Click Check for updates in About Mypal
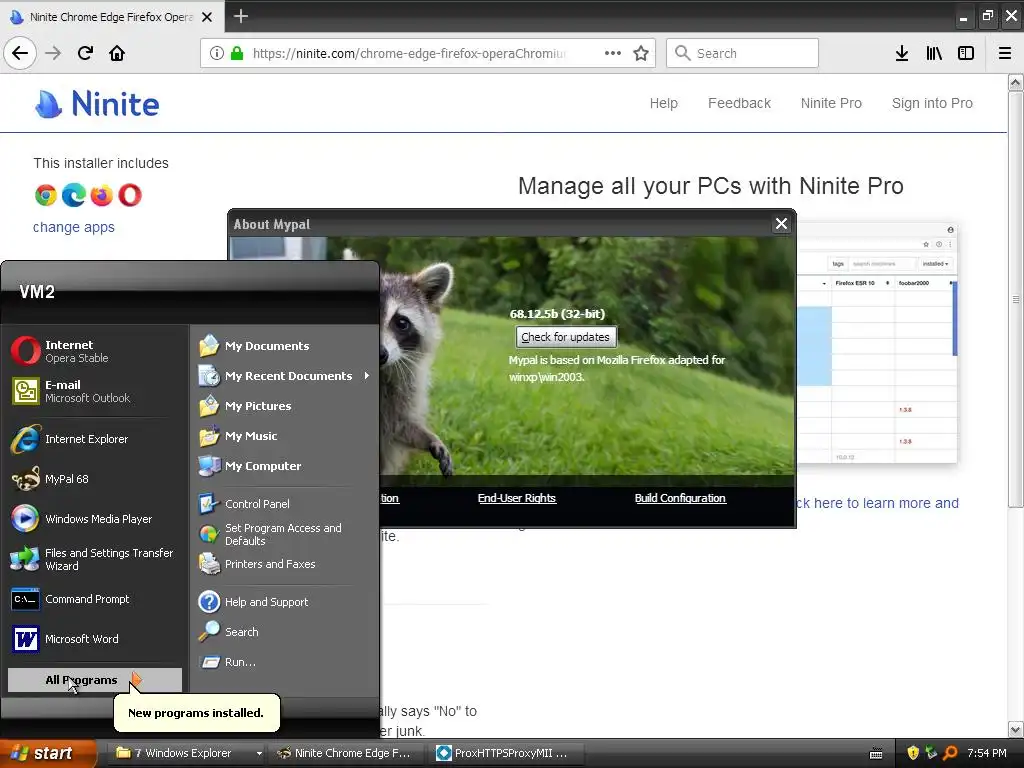Viewport: 1024px width, 768px height. [566, 337]
